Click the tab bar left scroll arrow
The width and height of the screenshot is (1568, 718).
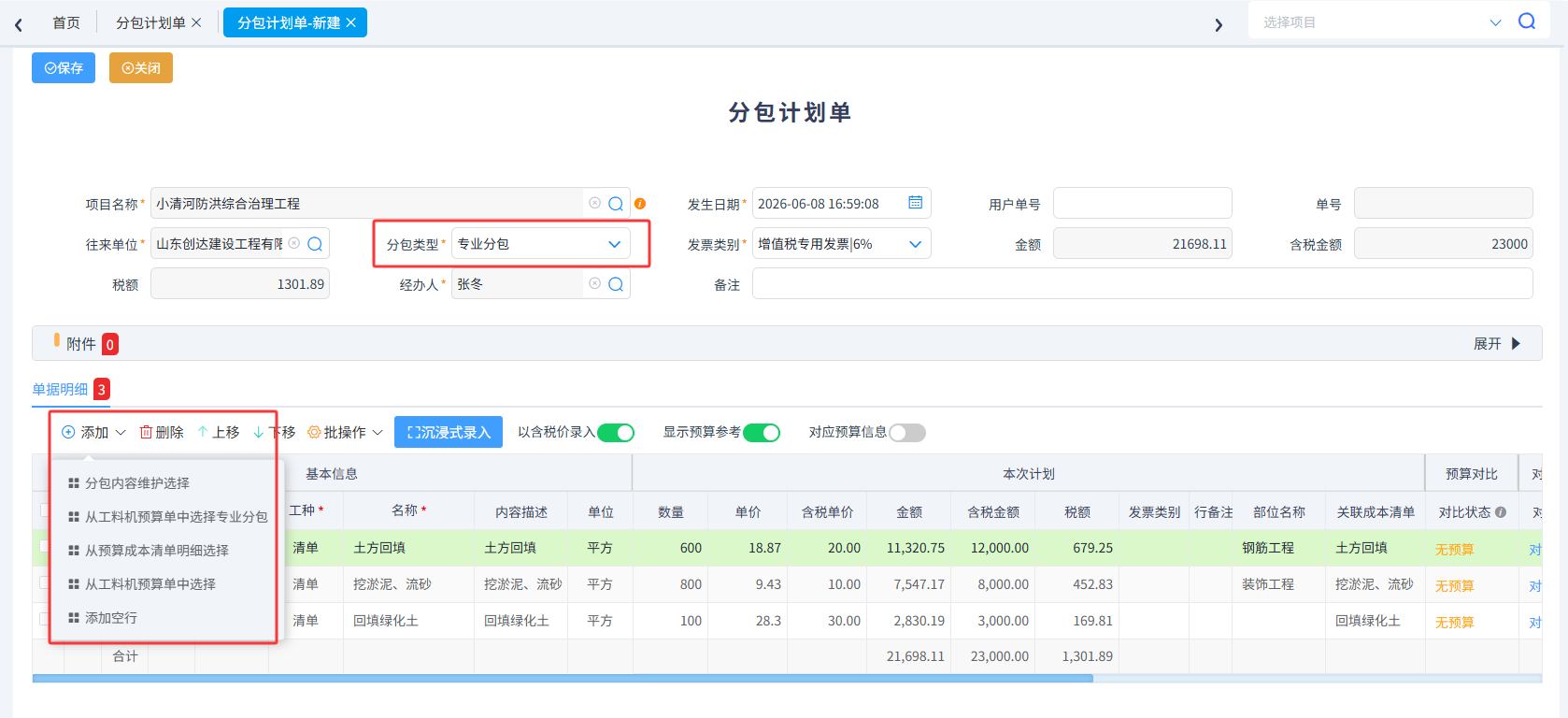click(x=19, y=24)
